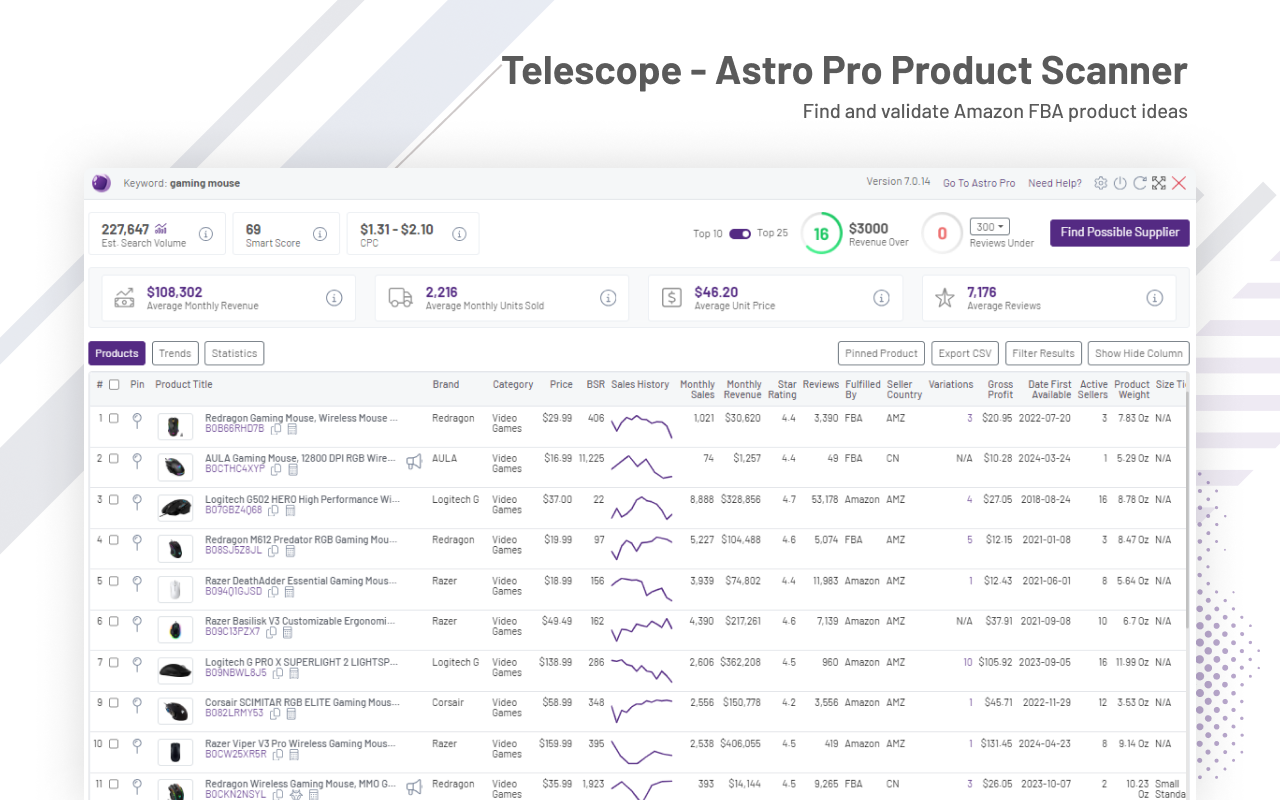Check the box for row 9 Corsair SCIMITAR
The width and height of the screenshot is (1280, 800).
[114, 703]
